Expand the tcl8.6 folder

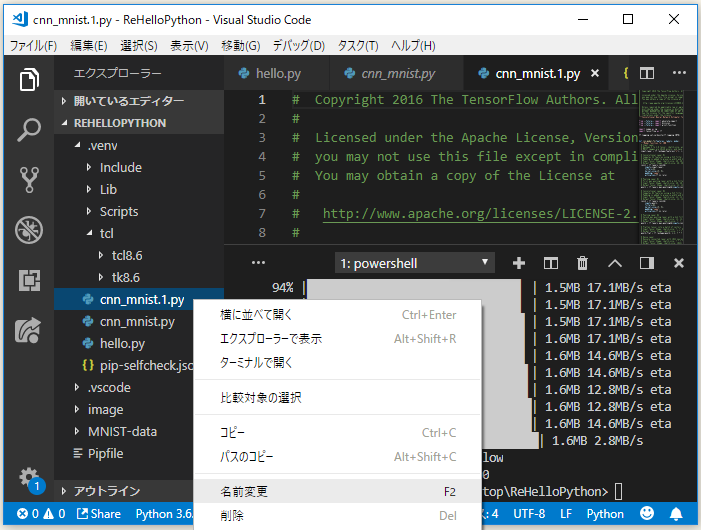(139, 255)
